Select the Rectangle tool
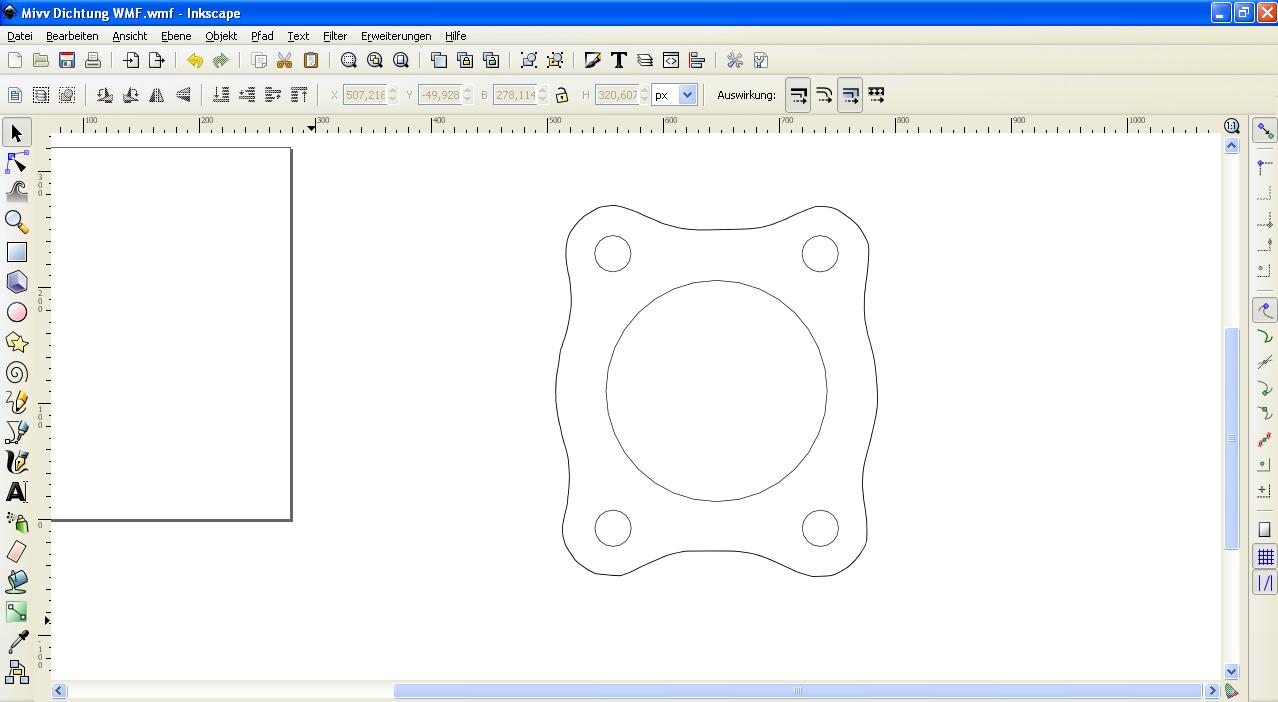 click(17, 252)
